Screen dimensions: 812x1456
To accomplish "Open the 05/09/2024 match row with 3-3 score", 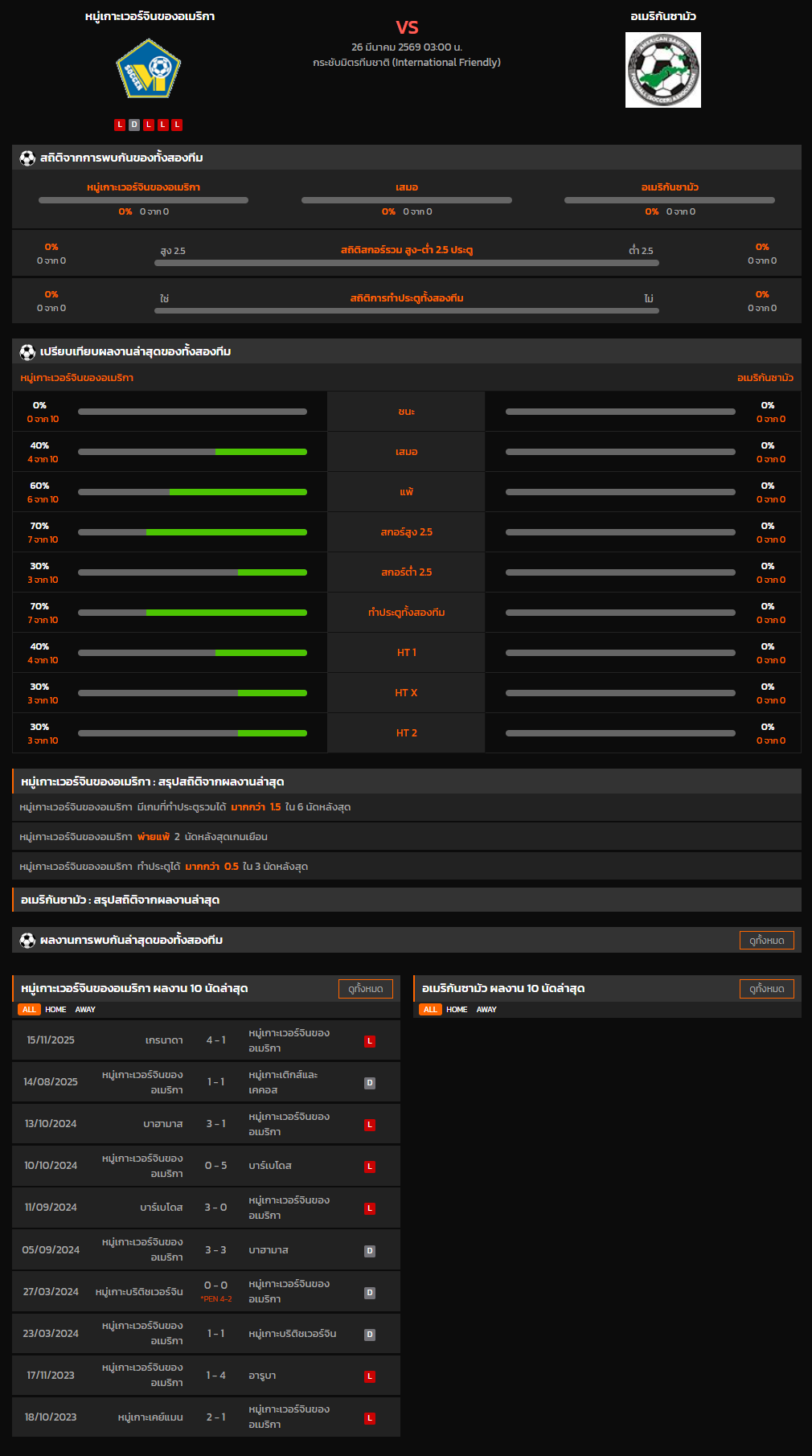I will pyautogui.click(x=206, y=1250).
